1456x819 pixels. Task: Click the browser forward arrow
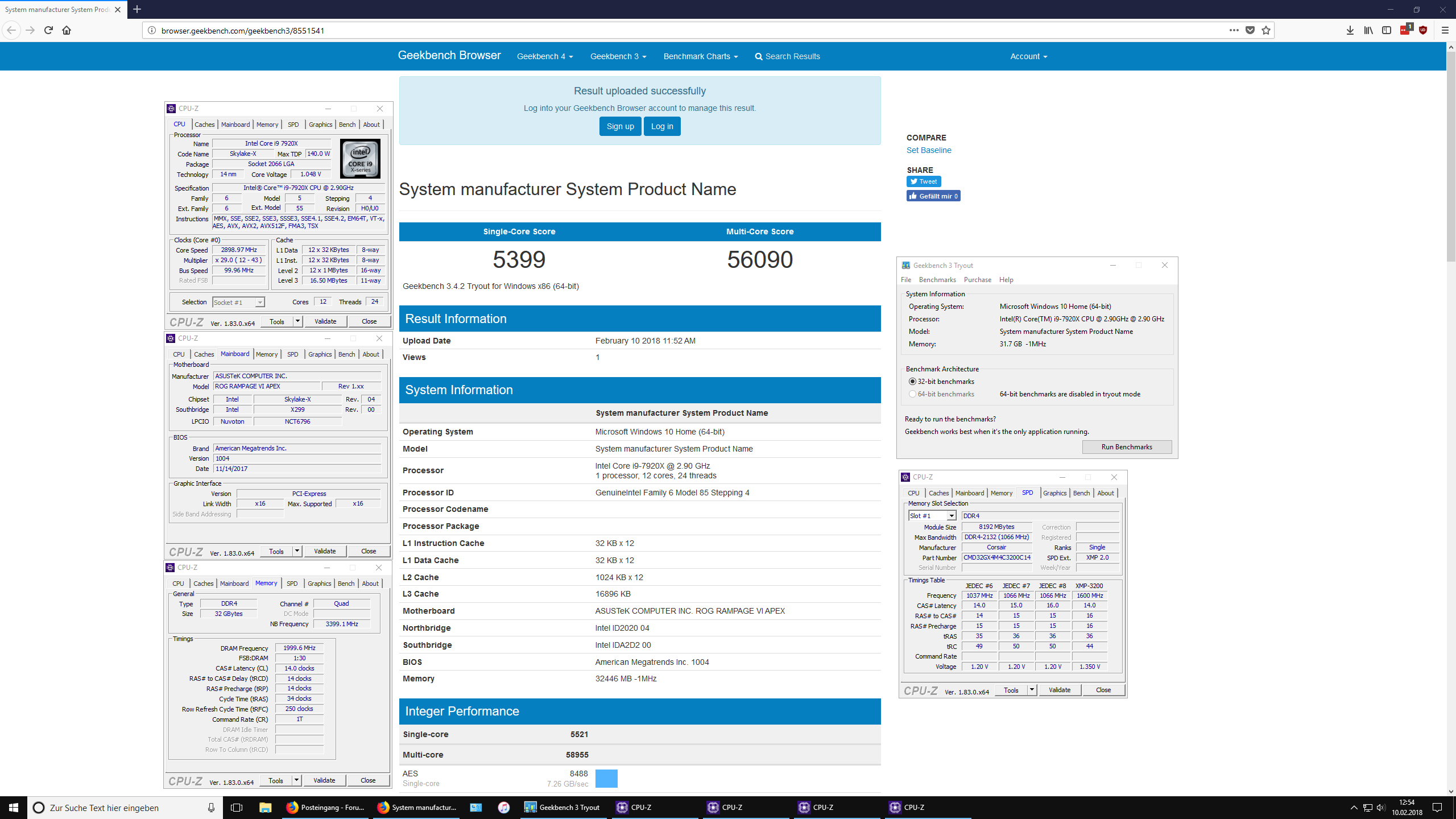point(30,30)
